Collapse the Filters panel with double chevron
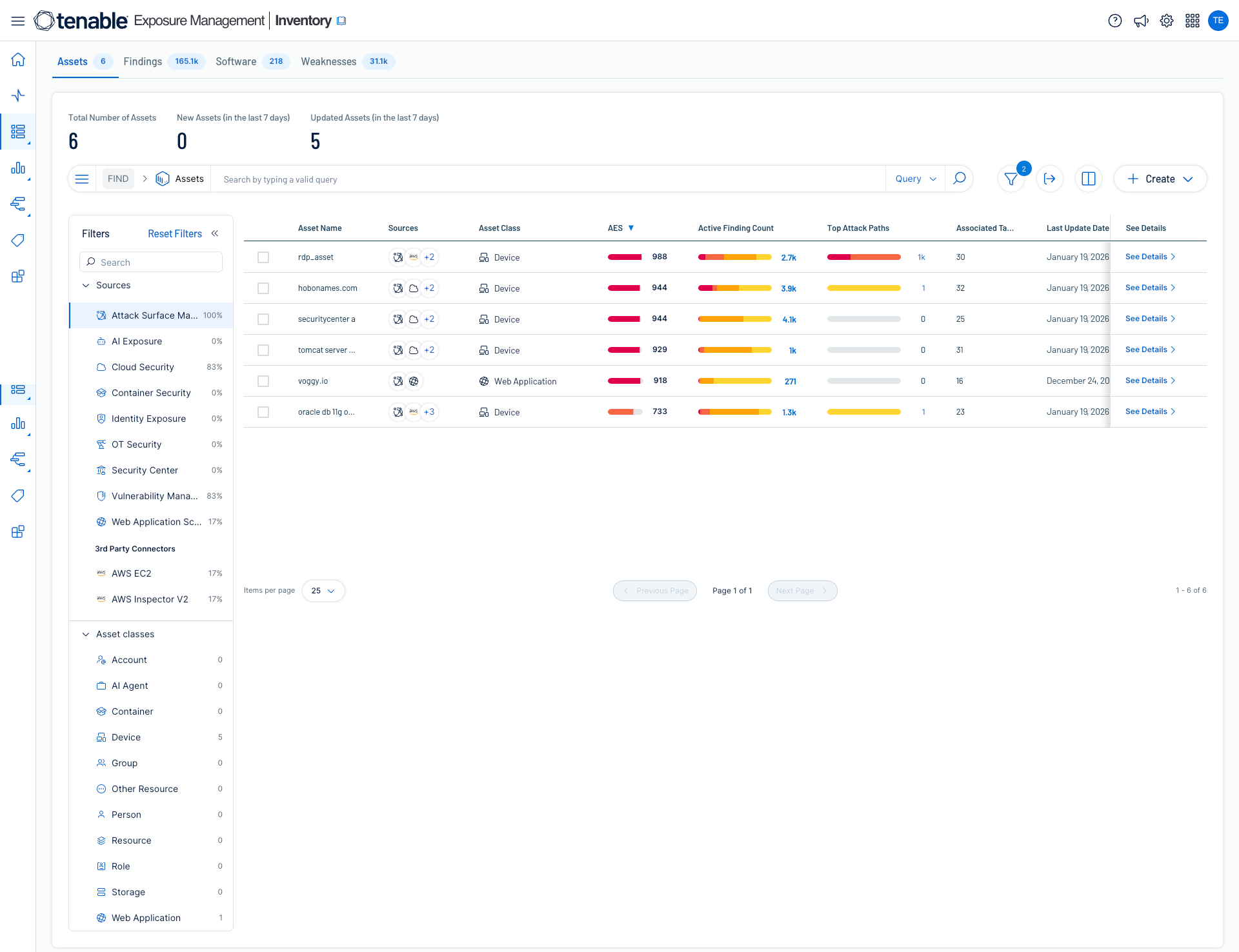The image size is (1239, 952). (215, 233)
